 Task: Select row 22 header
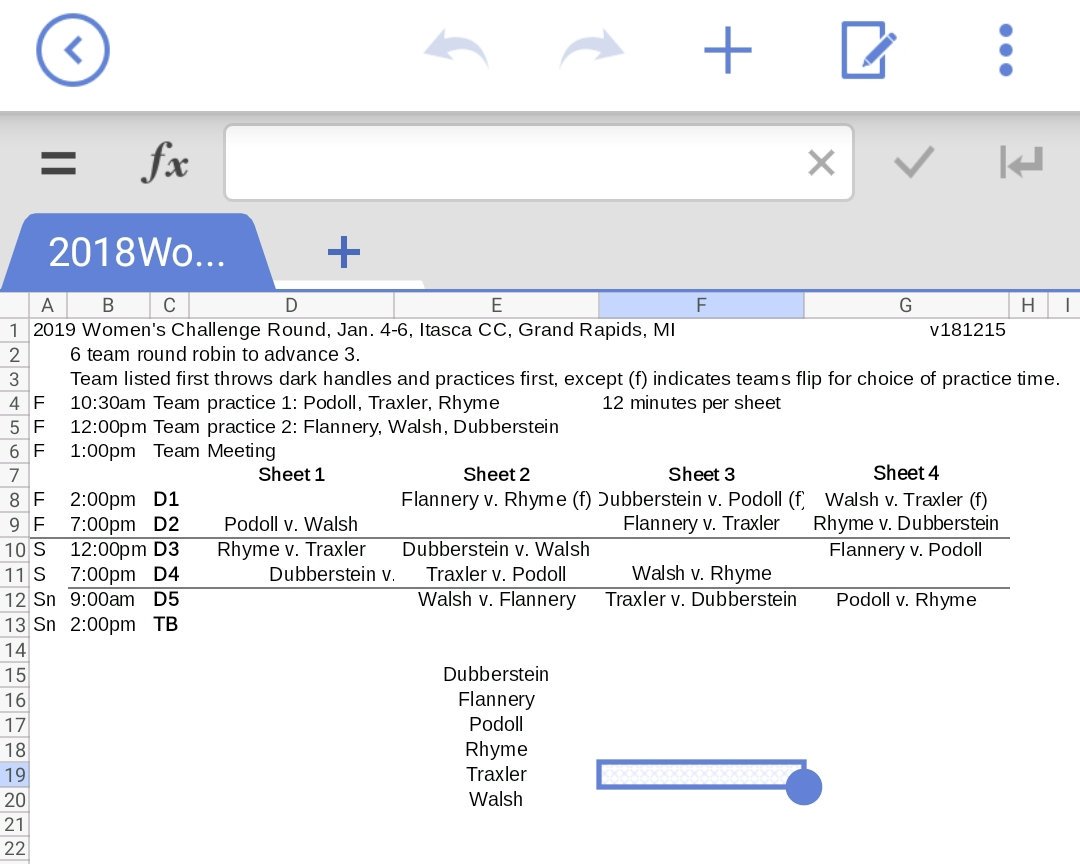(x=14, y=849)
